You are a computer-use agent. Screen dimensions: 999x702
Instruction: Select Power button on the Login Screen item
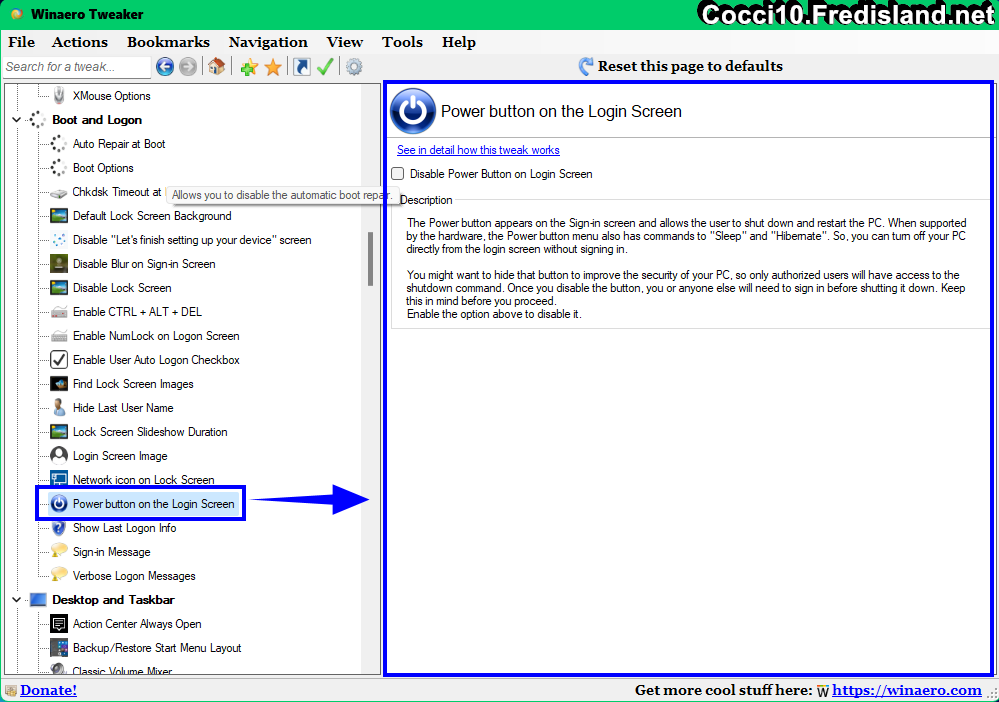click(154, 504)
